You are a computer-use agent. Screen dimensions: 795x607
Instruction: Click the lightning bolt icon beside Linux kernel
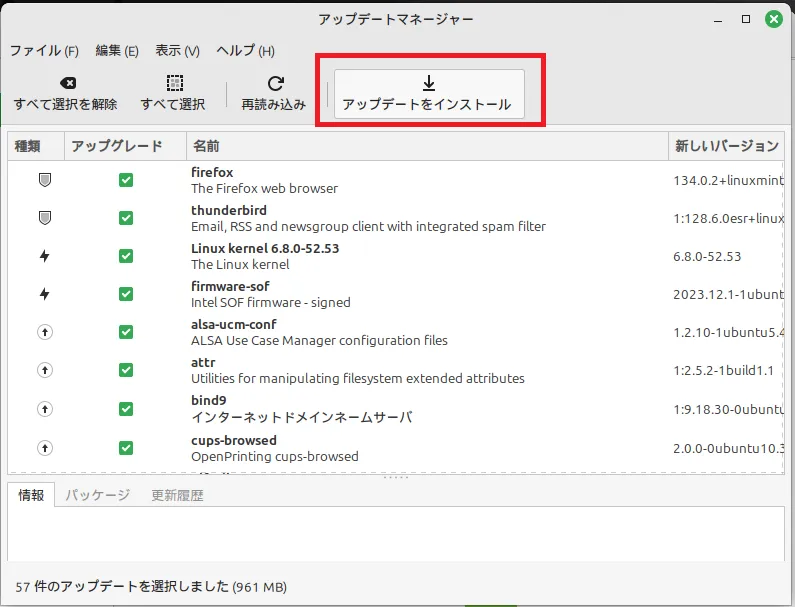[x=44, y=256]
